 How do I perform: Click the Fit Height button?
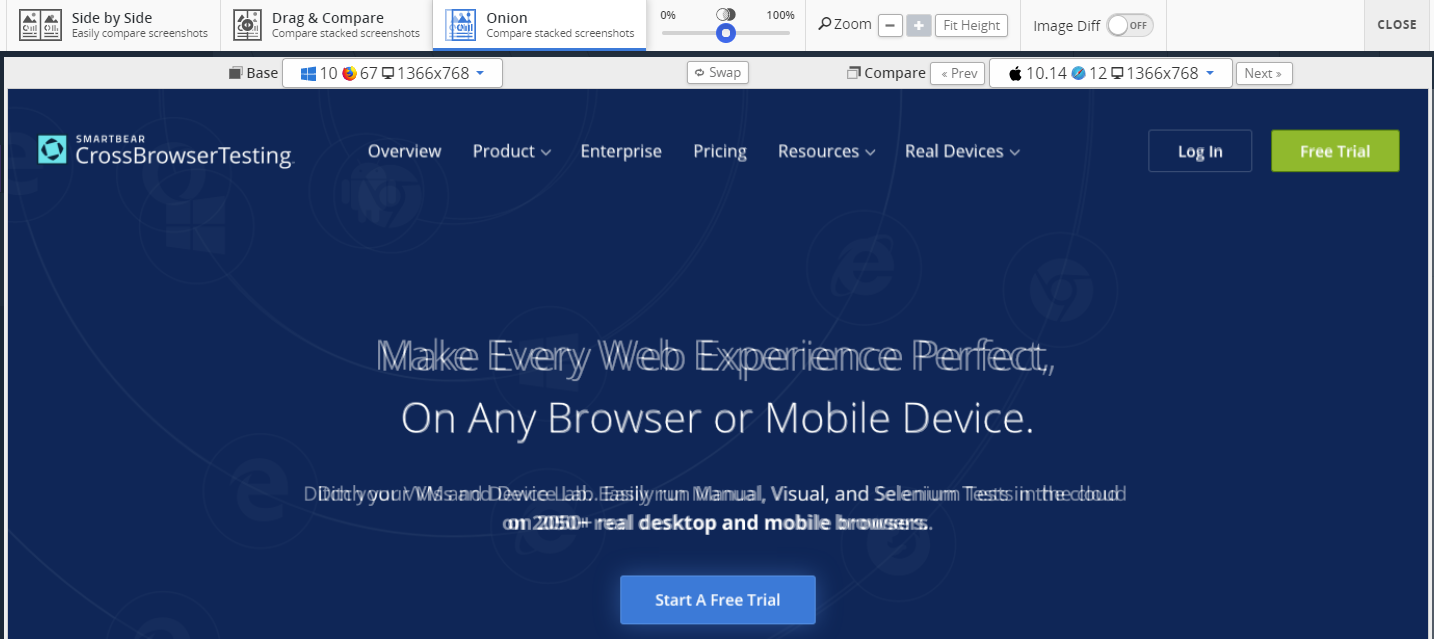point(971,25)
